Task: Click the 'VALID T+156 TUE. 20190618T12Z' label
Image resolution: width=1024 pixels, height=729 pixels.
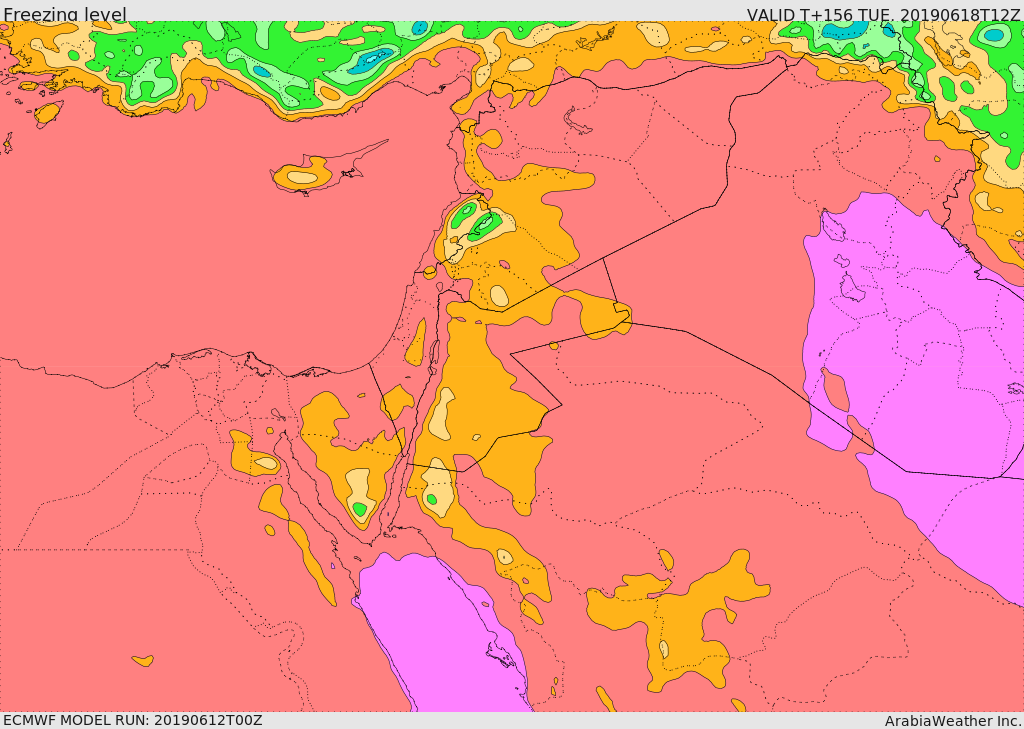Action: coord(883,14)
